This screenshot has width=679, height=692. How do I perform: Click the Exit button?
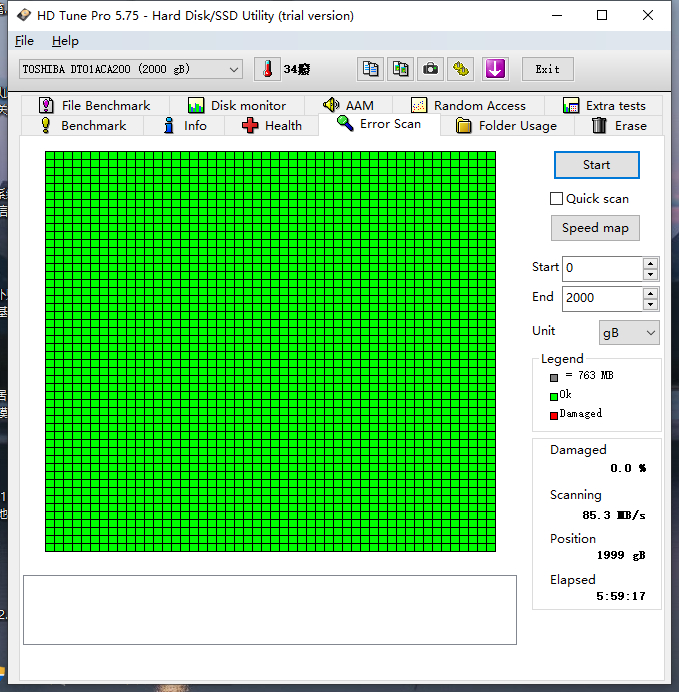coord(548,69)
